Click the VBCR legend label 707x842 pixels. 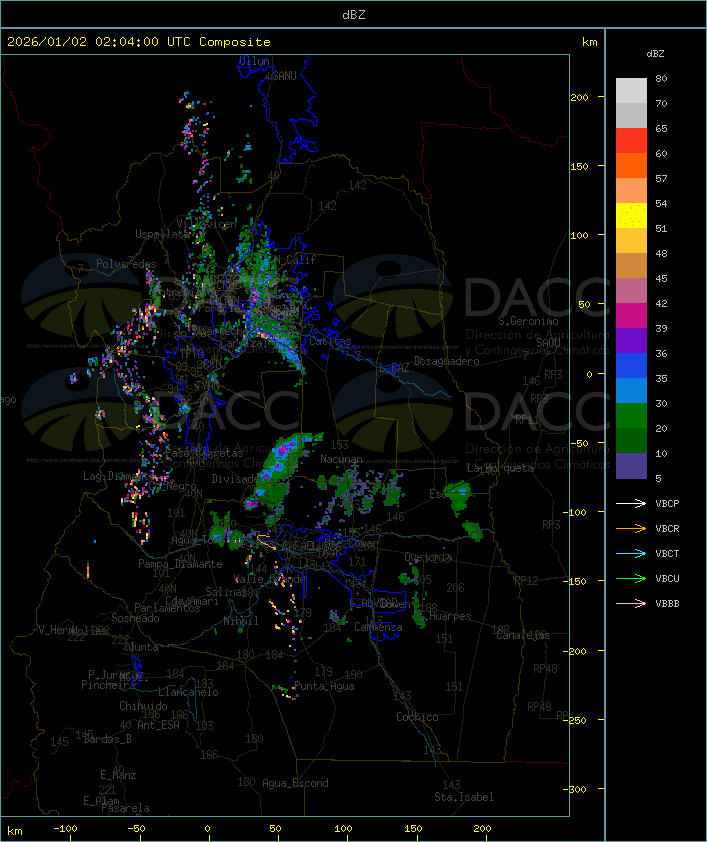(x=667, y=528)
